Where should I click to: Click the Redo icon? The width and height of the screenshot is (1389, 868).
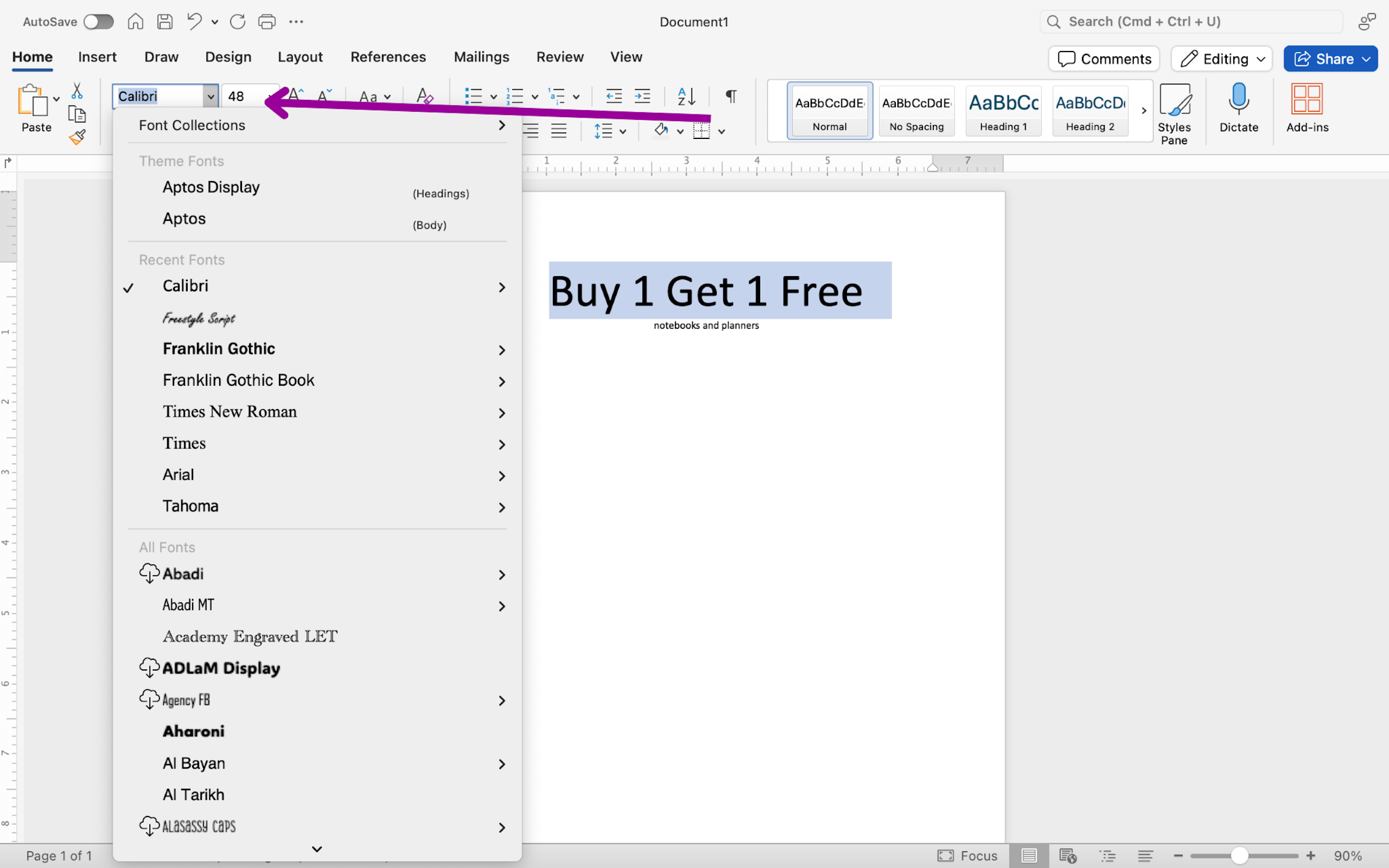(238, 22)
